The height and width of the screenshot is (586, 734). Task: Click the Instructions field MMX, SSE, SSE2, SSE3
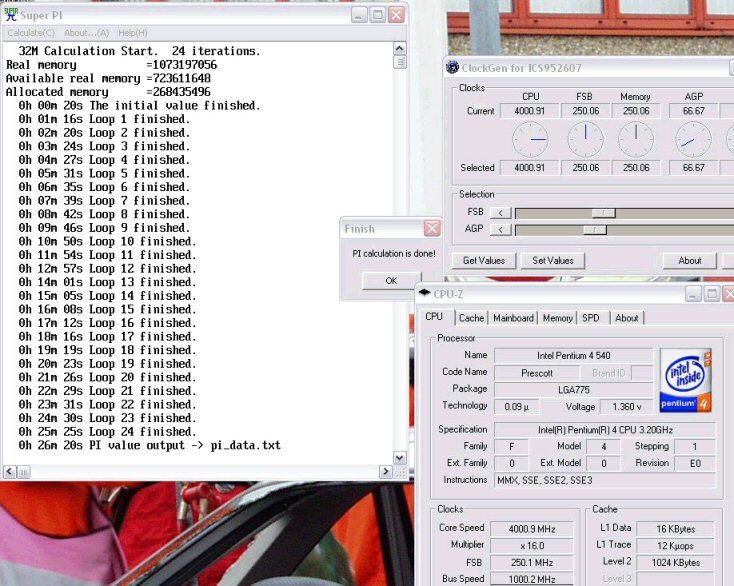tap(605, 480)
